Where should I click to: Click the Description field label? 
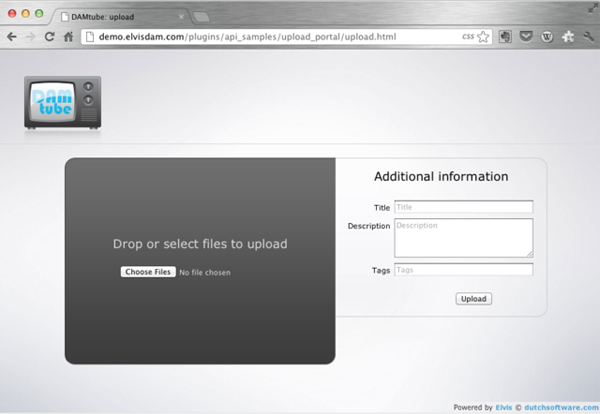click(369, 226)
